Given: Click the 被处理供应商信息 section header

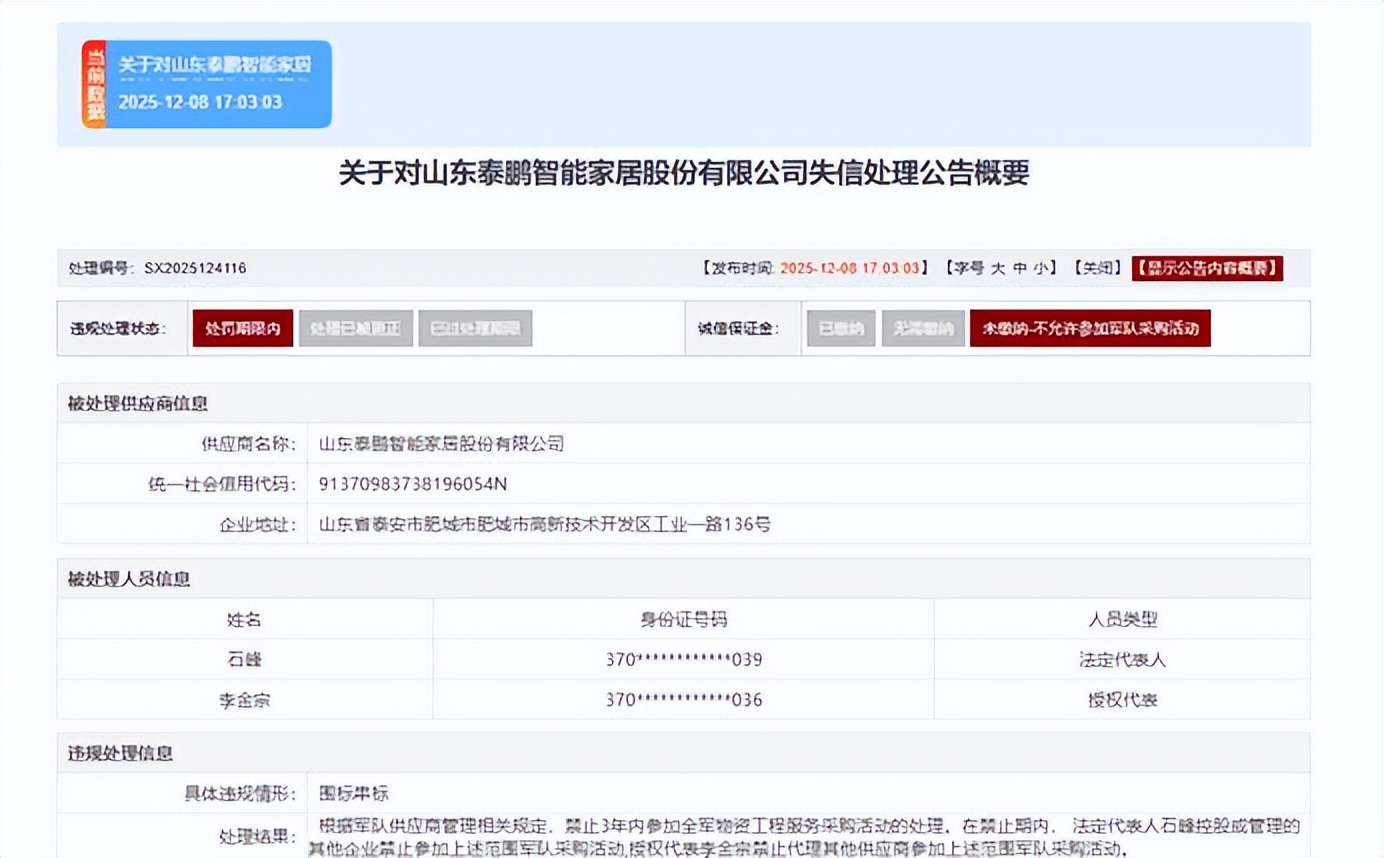Looking at the screenshot, I should [137, 403].
